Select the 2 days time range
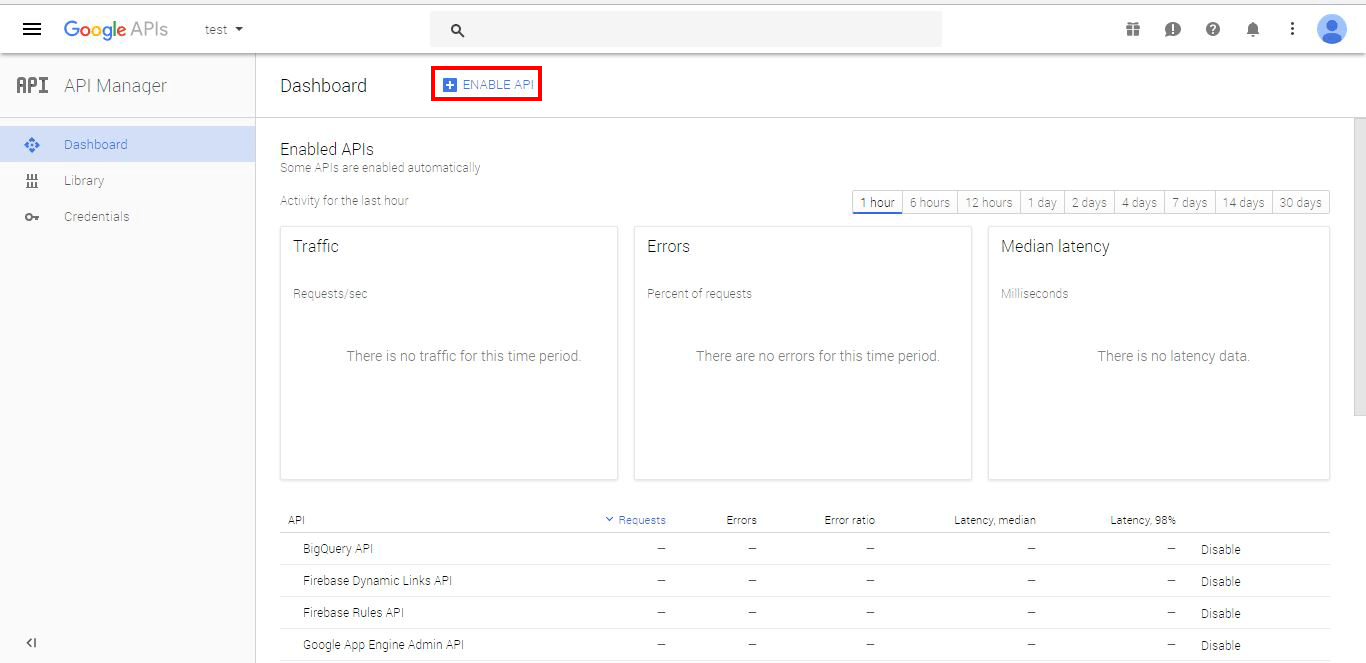This screenshot has width=1366, height=663. point(1089,202)
